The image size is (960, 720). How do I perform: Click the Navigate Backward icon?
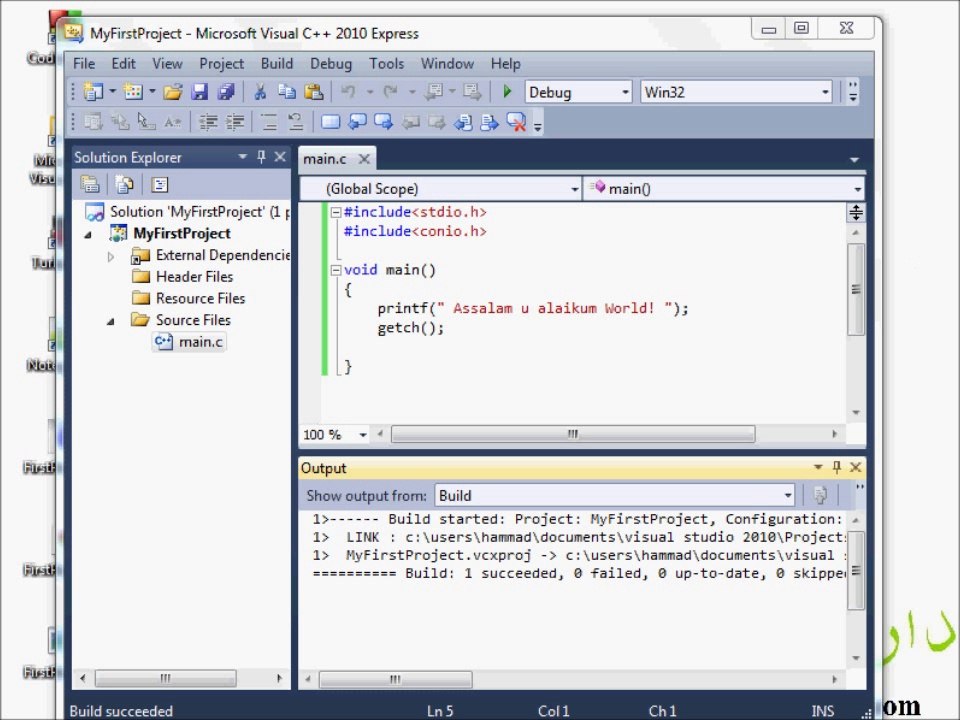tap(434, 92)
